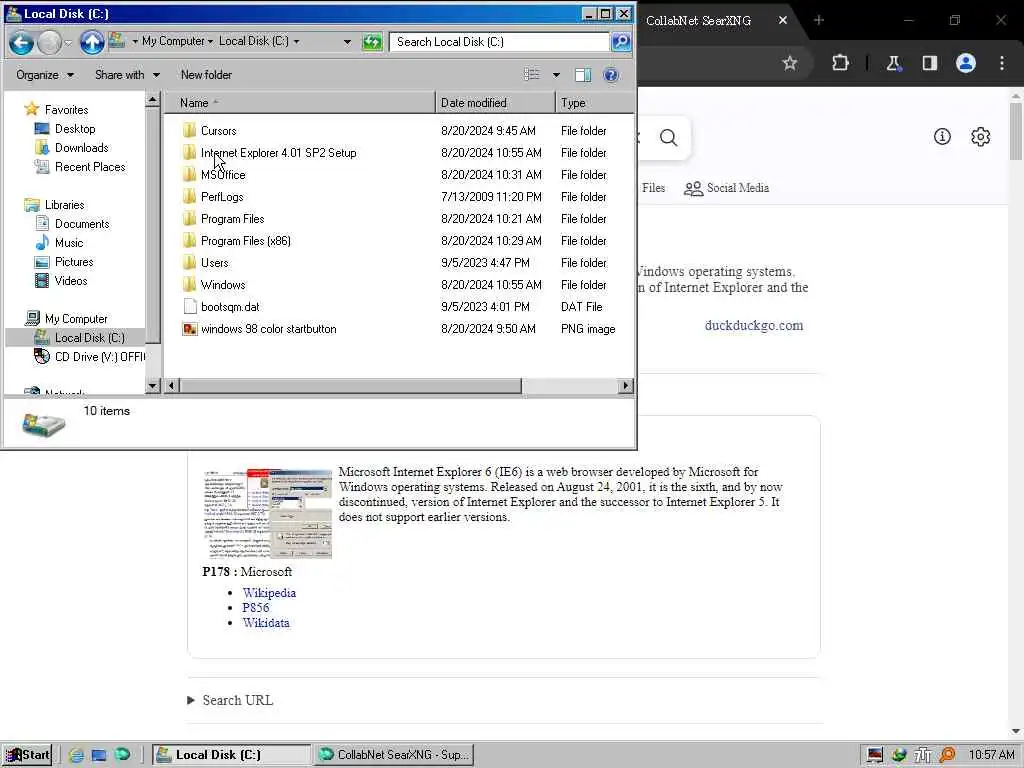Open Chrome three-dot menu
1024x768 pixels.
1002,63
